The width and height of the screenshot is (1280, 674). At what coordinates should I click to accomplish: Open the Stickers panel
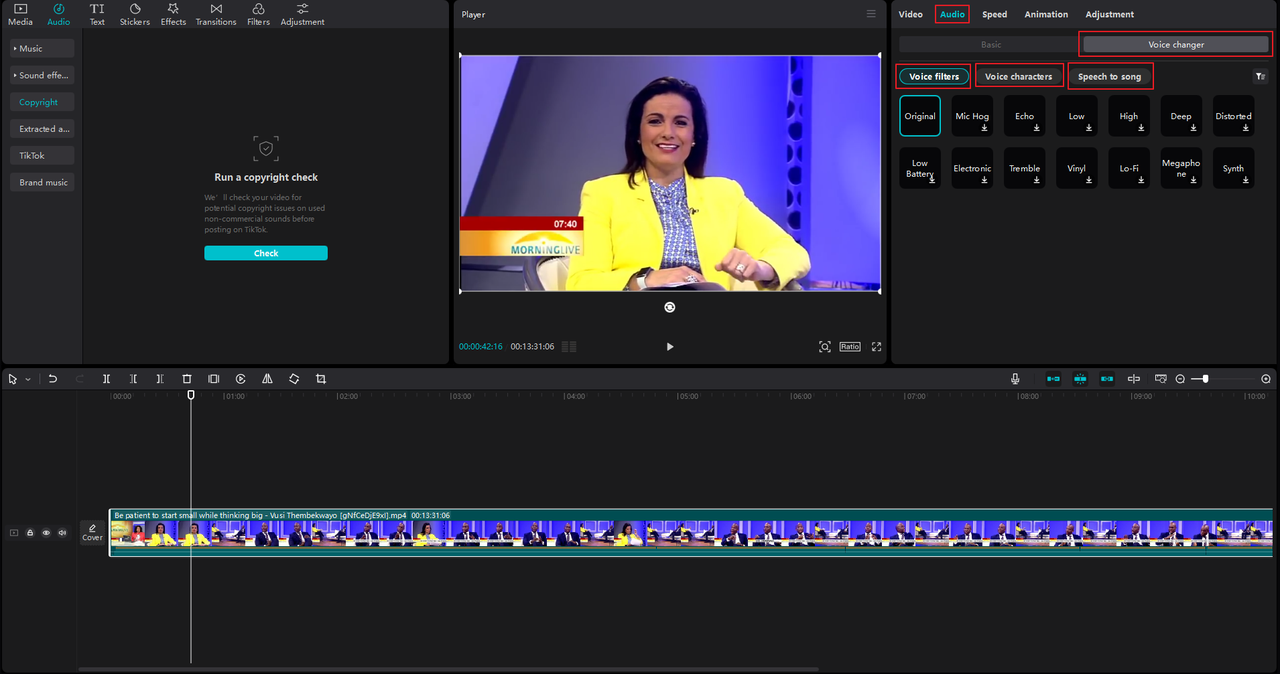point(134,14)
